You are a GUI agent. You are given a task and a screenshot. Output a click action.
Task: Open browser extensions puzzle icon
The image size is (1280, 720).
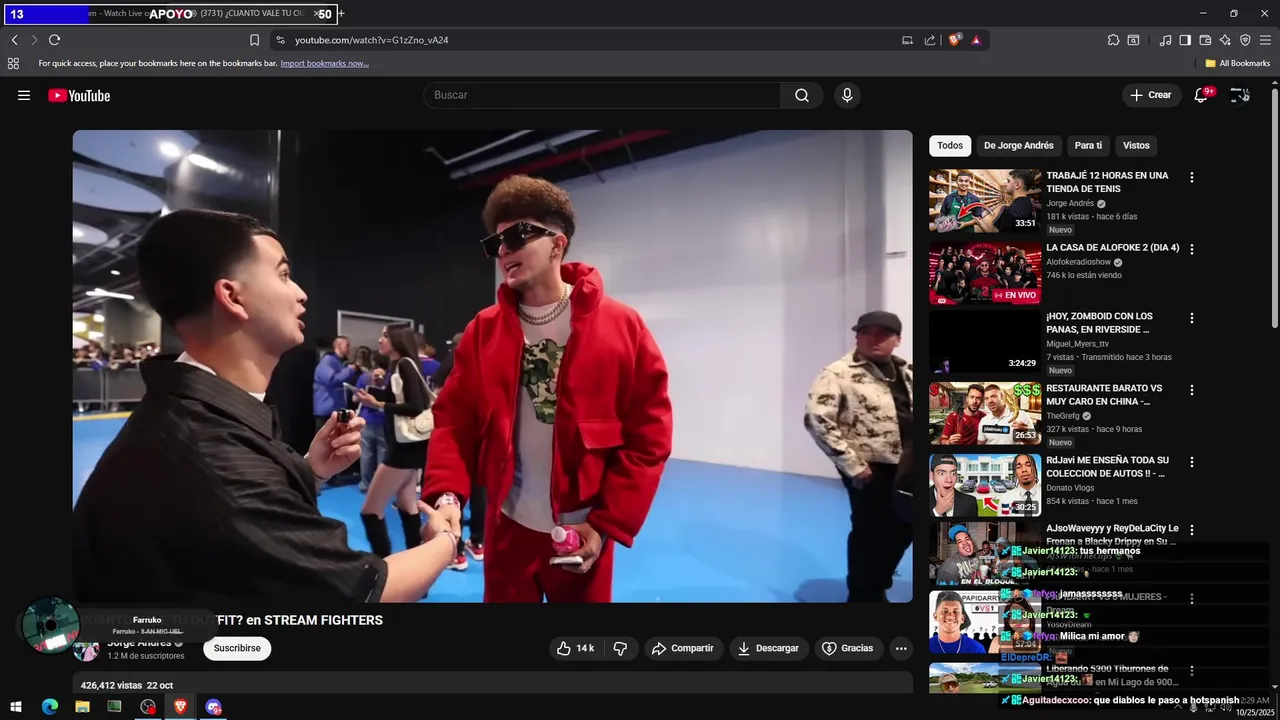[1113, 40]
